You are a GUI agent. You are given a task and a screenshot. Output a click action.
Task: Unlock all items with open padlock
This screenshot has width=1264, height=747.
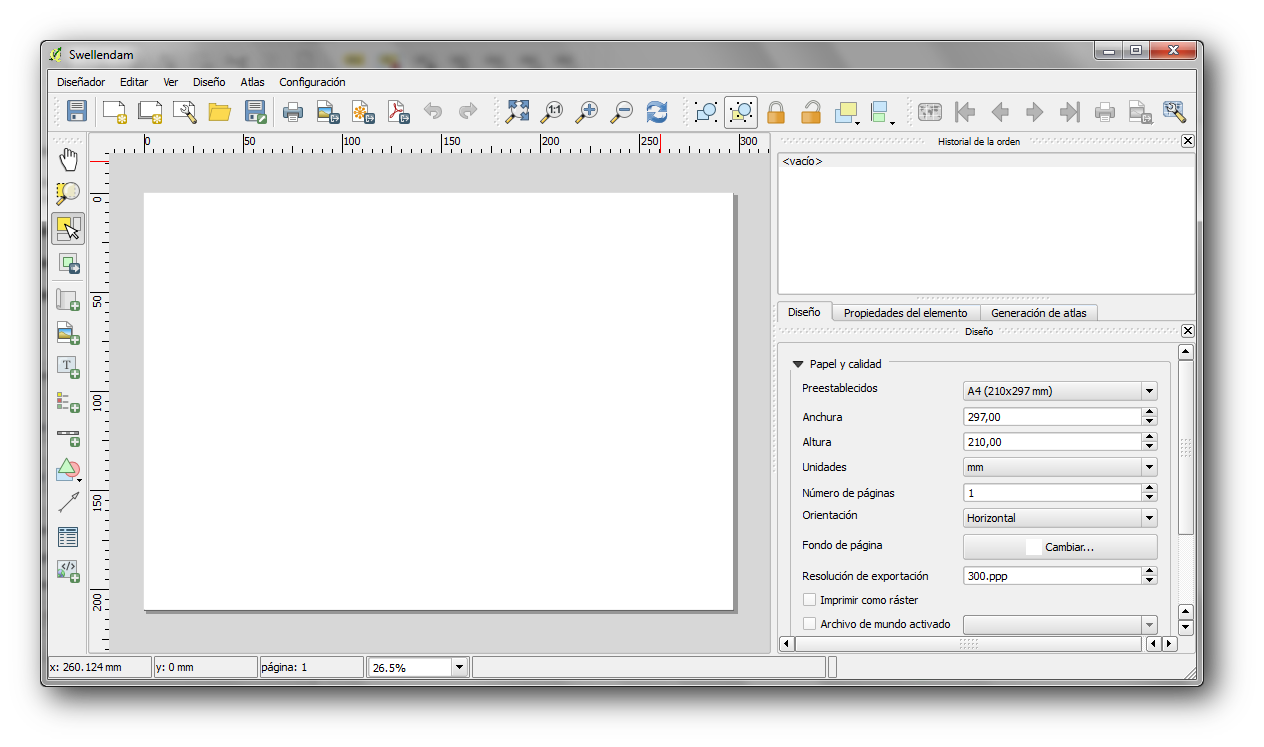pyautogui.click(x=811, y=111)
